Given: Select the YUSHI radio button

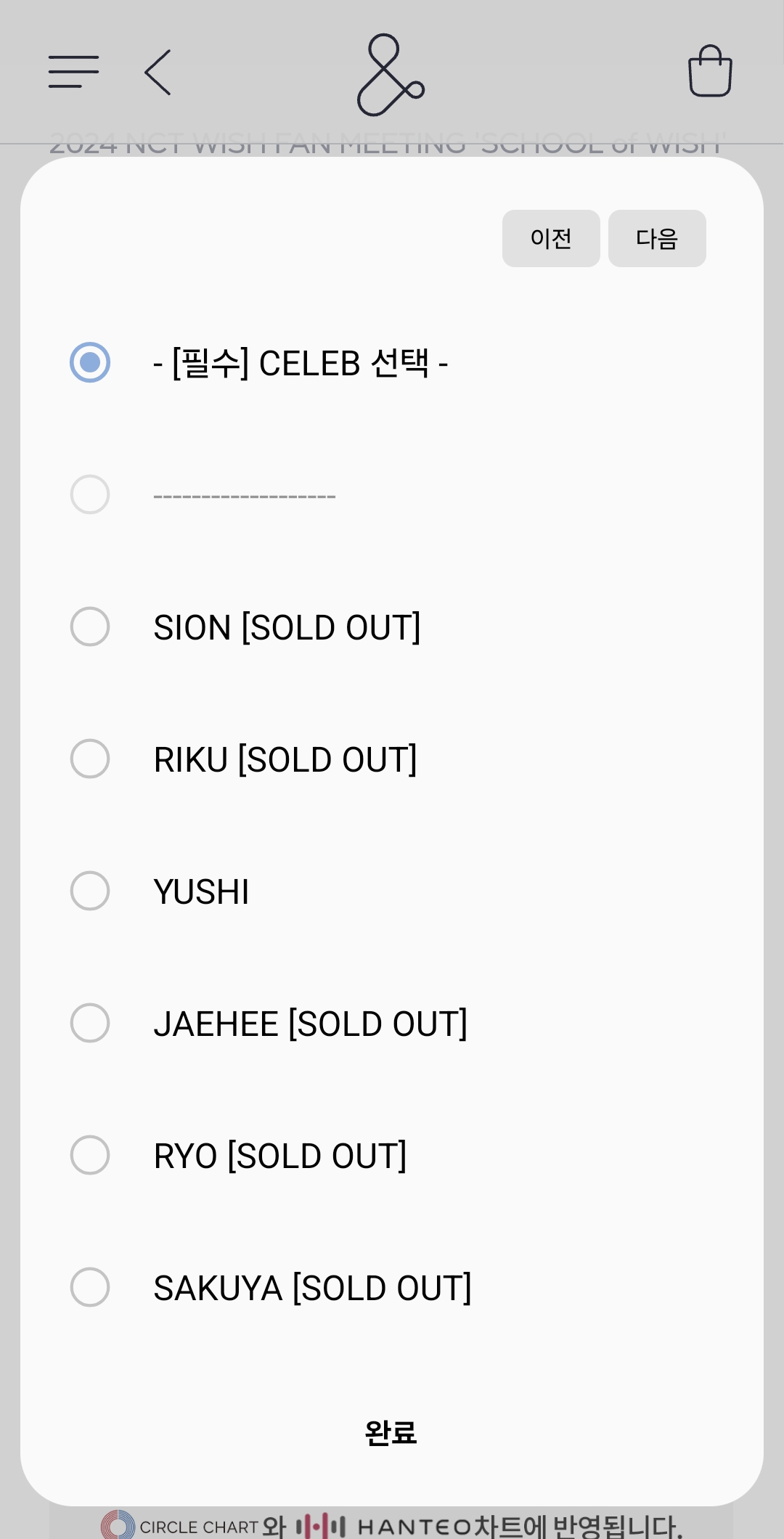Looking at the screenshot, I should point(90,891).
